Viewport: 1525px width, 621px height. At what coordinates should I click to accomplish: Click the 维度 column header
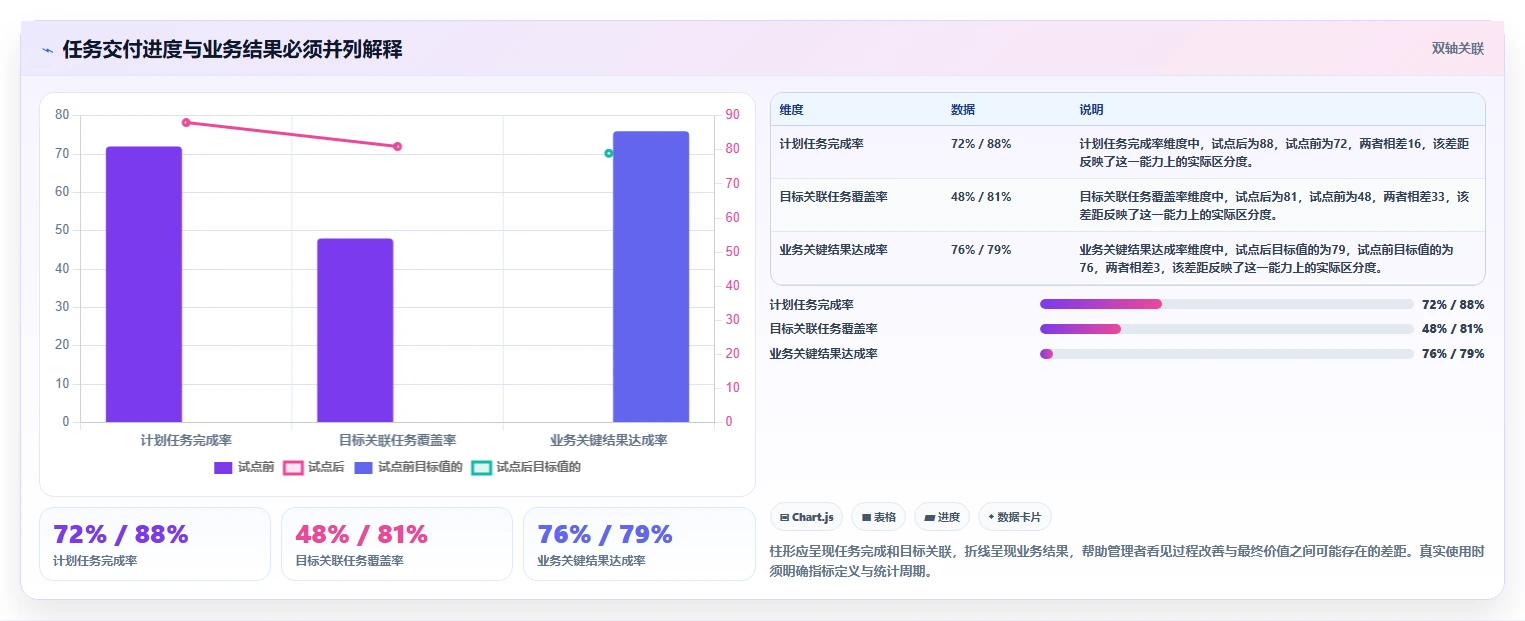[x=791, y=110]
